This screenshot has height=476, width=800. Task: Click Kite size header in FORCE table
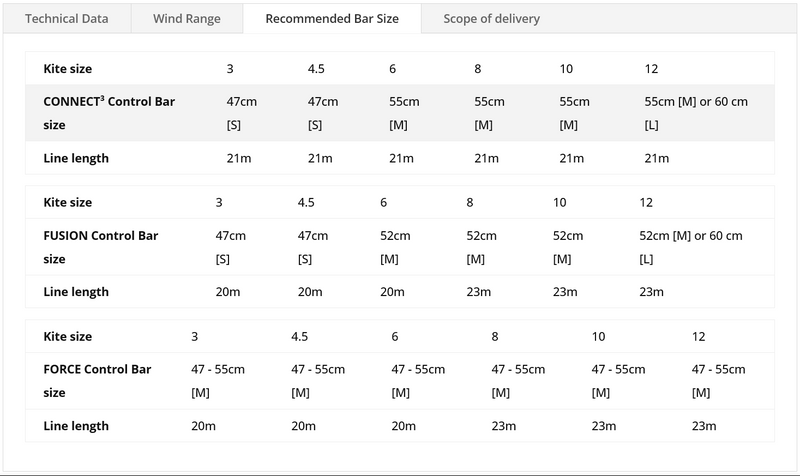68,336
